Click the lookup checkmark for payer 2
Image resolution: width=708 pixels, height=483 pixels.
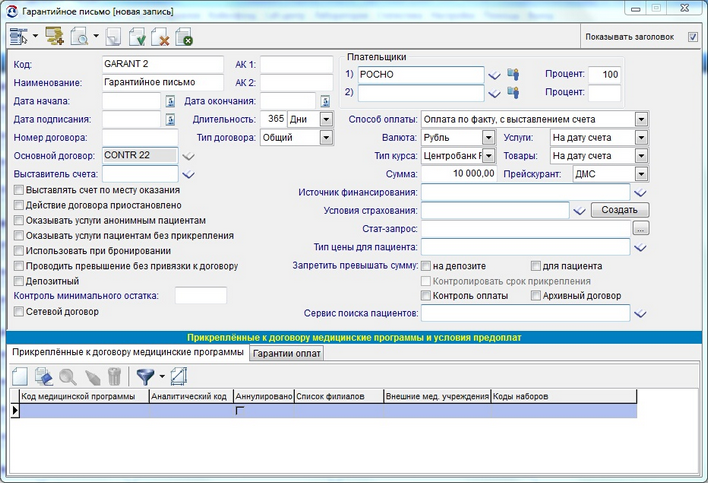click(494, 93)
